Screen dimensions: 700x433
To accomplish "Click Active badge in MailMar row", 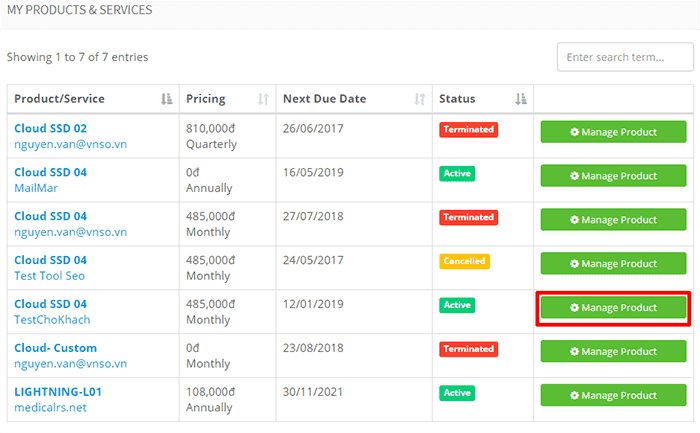I will (457, 173).
